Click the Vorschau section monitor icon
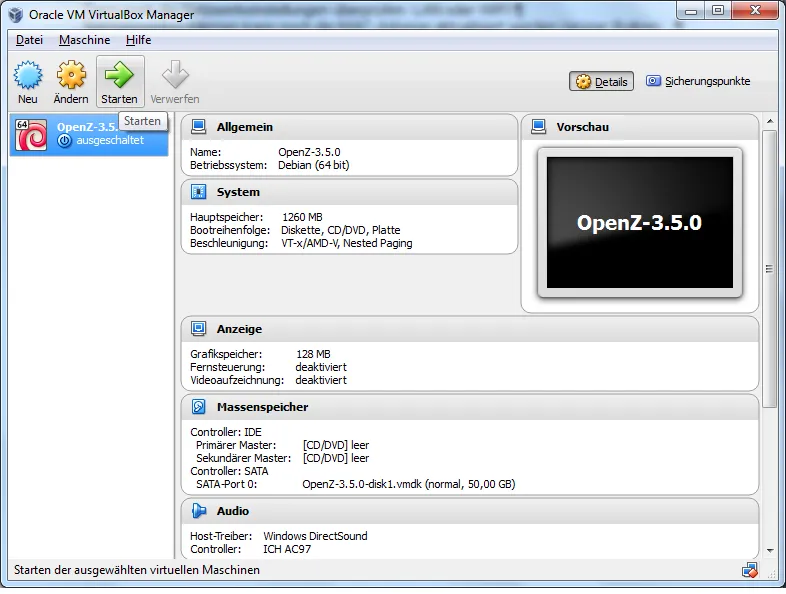The image size is (786, 594). (x=538, y=127)
